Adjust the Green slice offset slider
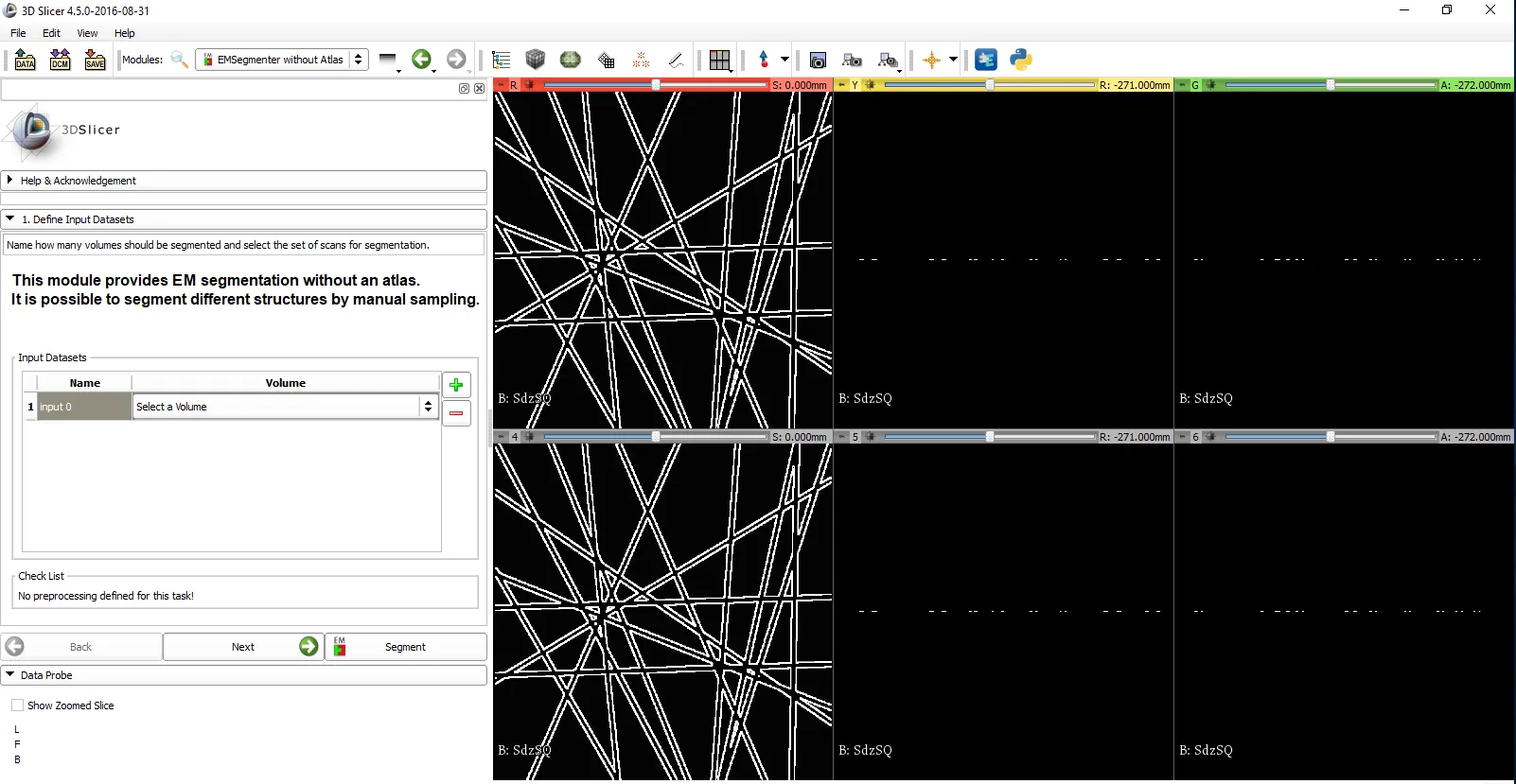The height and width of the screenshot is (784, 1516). 1330,85
